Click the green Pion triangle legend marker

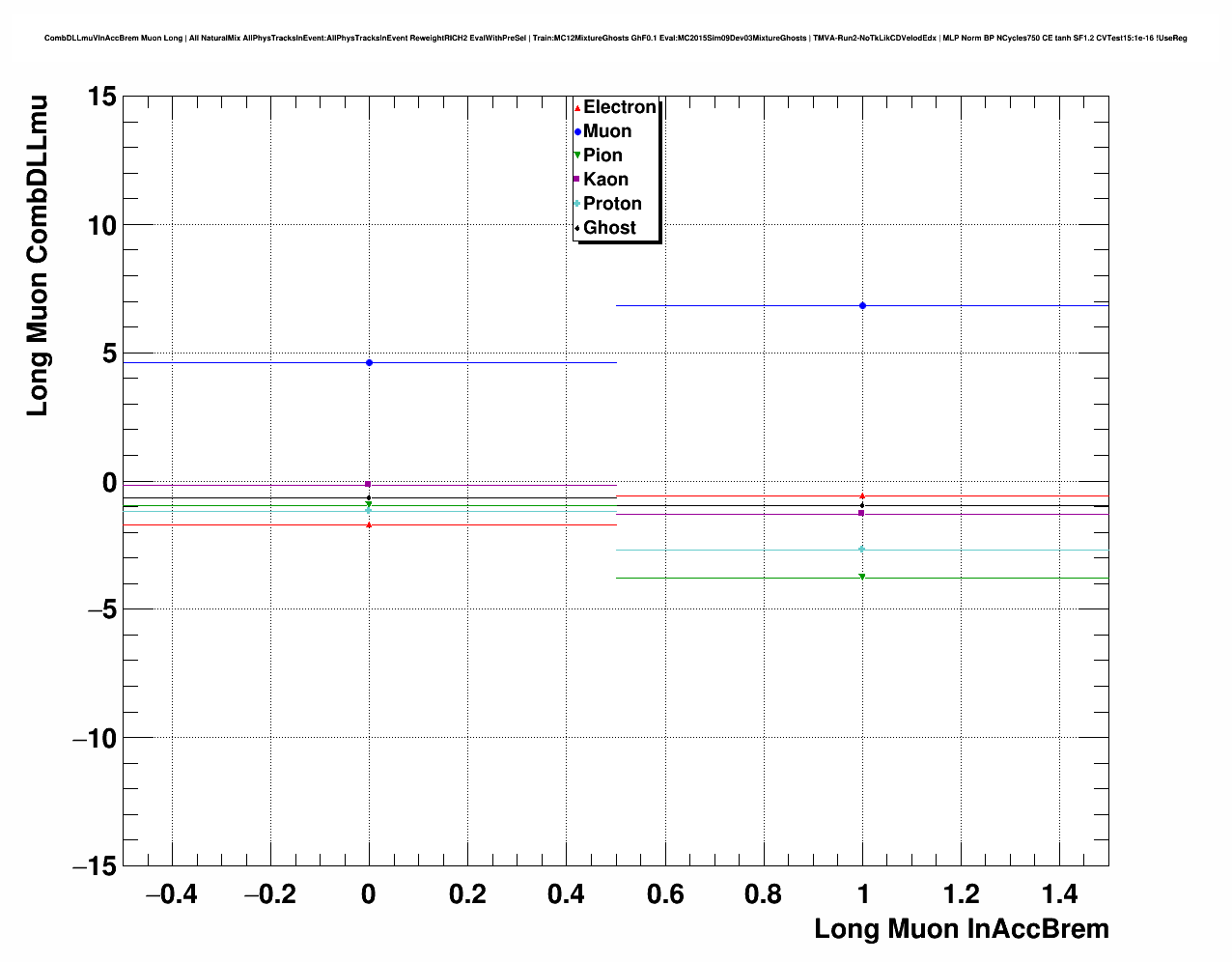point(577,156)
